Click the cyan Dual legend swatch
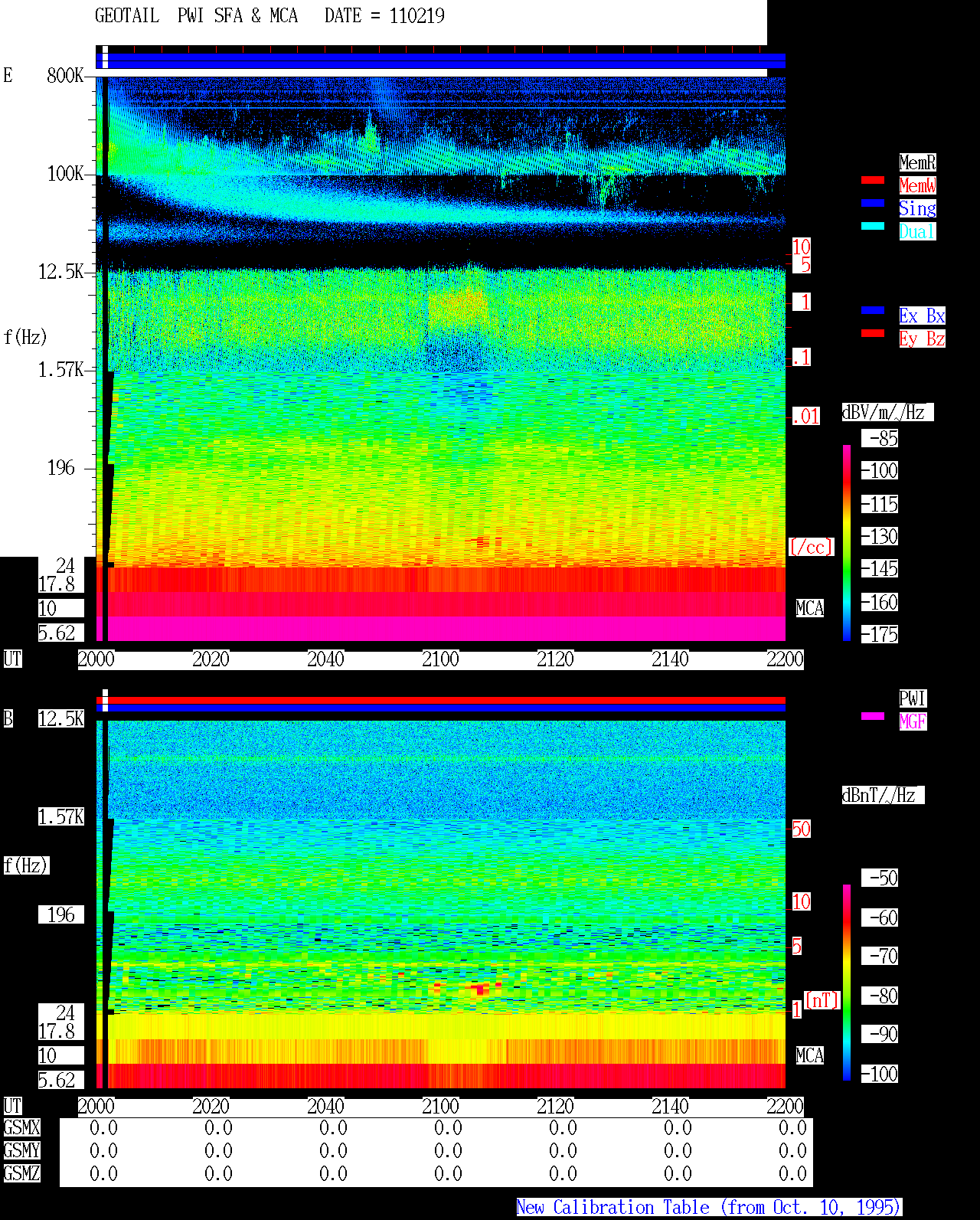The image size is (980, 1220). click(873, 226)
